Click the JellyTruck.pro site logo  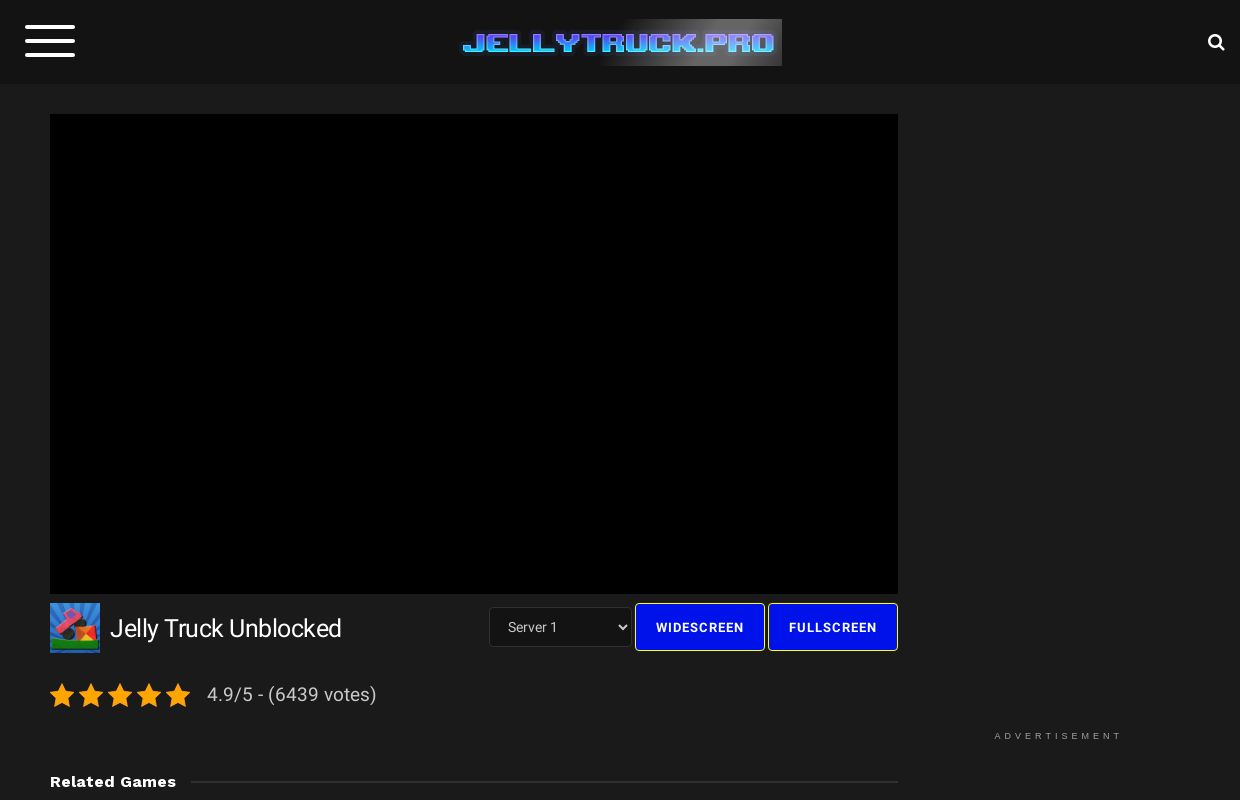pyautogui.click(x=620, y=42)
